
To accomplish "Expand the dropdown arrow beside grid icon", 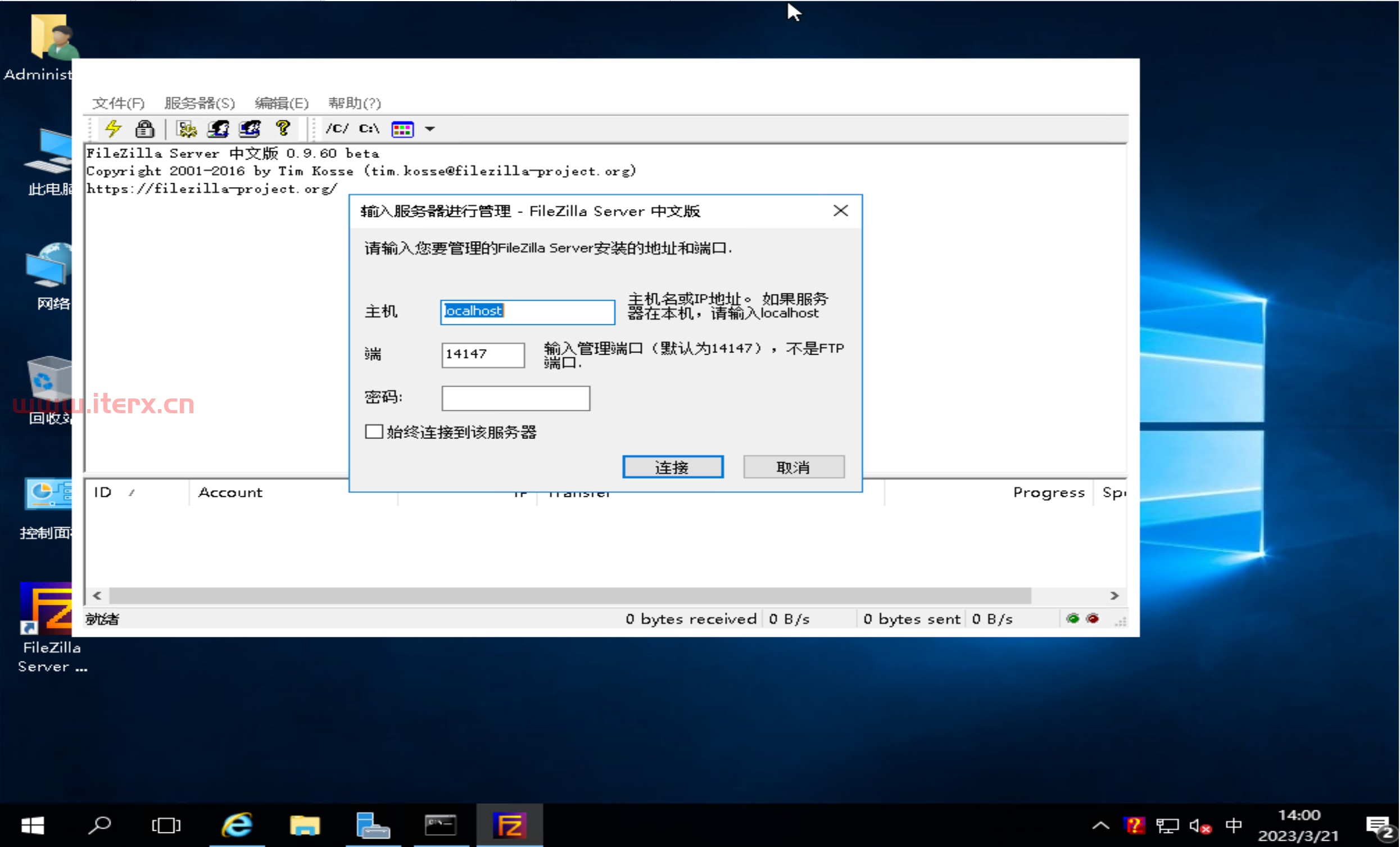I will click(430, 129).
